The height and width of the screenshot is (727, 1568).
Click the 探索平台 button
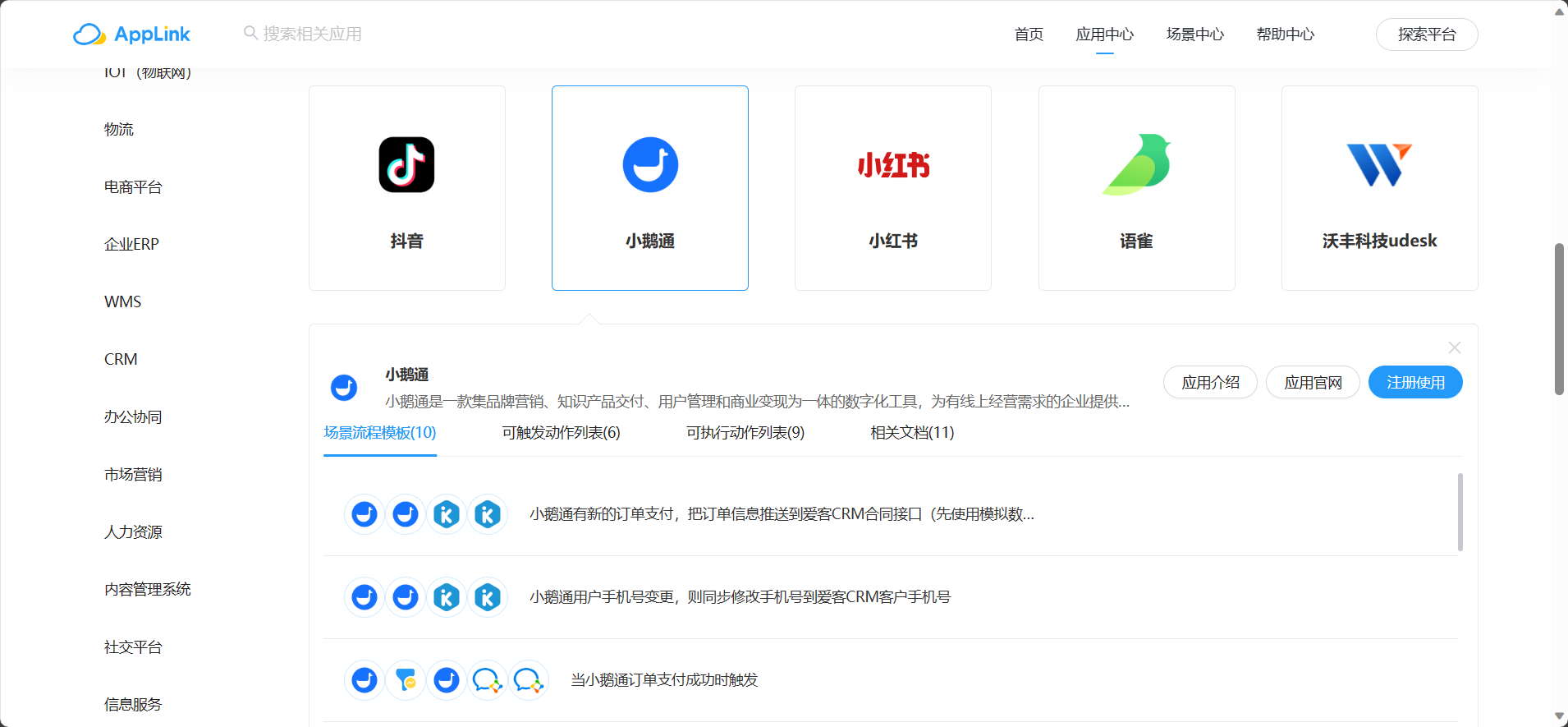click(1427, 35)
